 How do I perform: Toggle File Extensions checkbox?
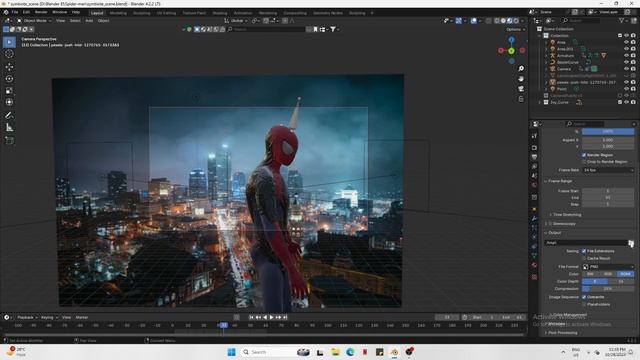pyautogui.click(x=584, y=251)
